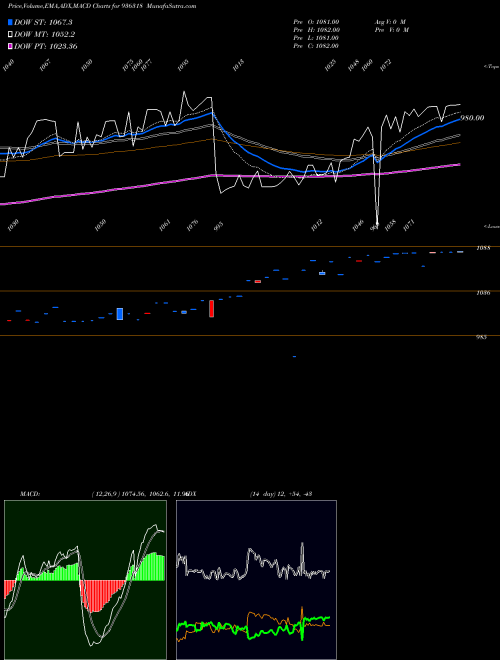Click the 'Pre H: 1082.00' value
The image size is (500, 660).
click(x=316, y=30)
